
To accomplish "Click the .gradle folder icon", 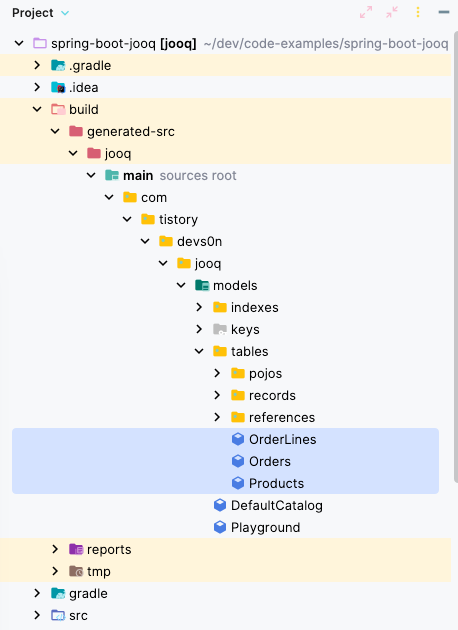I will point(58,65).
